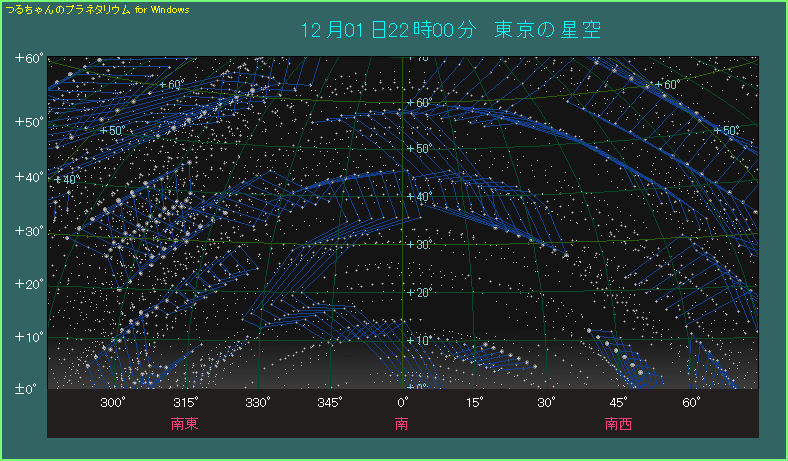Click the +50° grid label near right edge
Screen dimensions: 788x461
coord(726,131)
